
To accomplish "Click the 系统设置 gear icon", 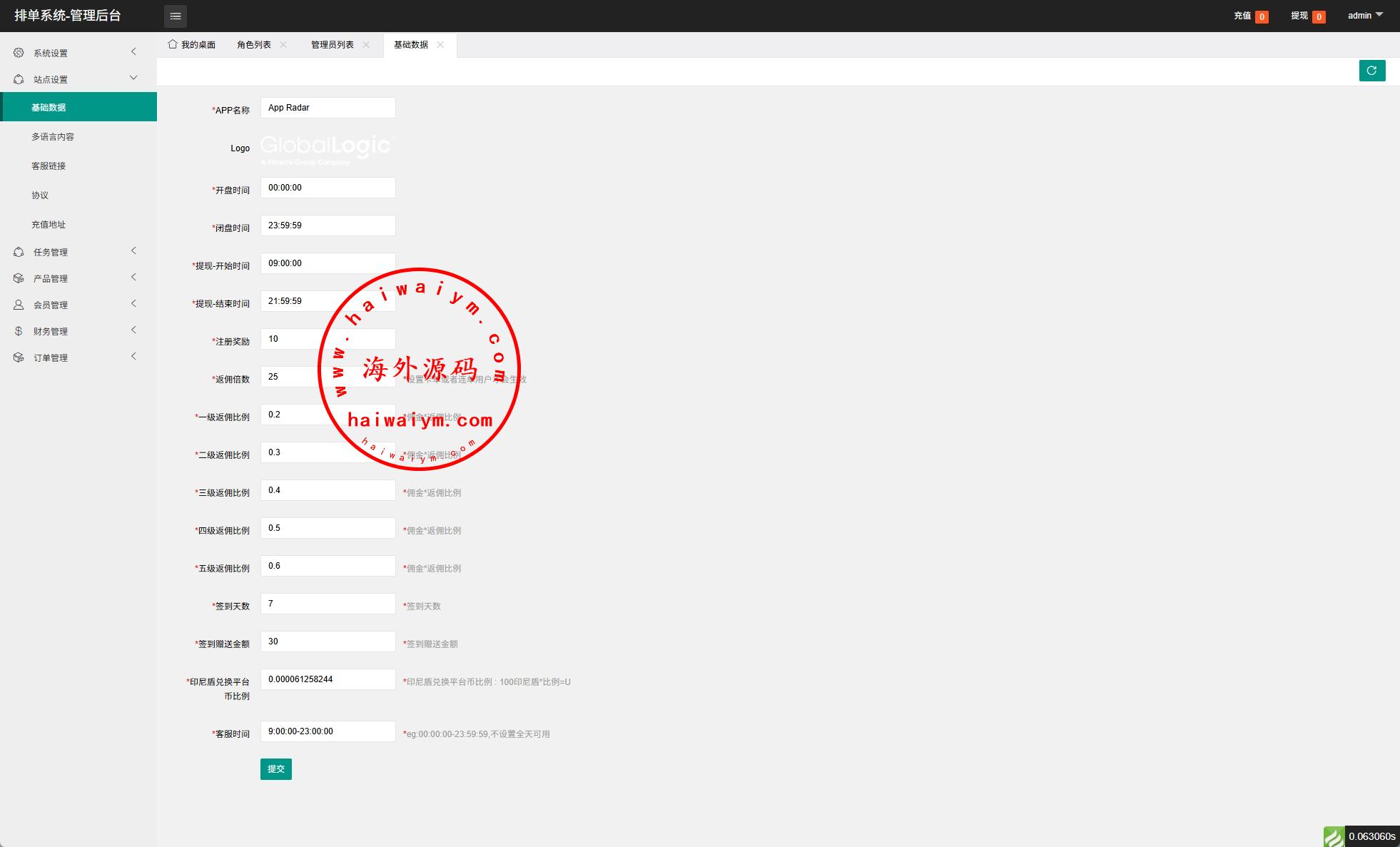I will pos(19,53).
